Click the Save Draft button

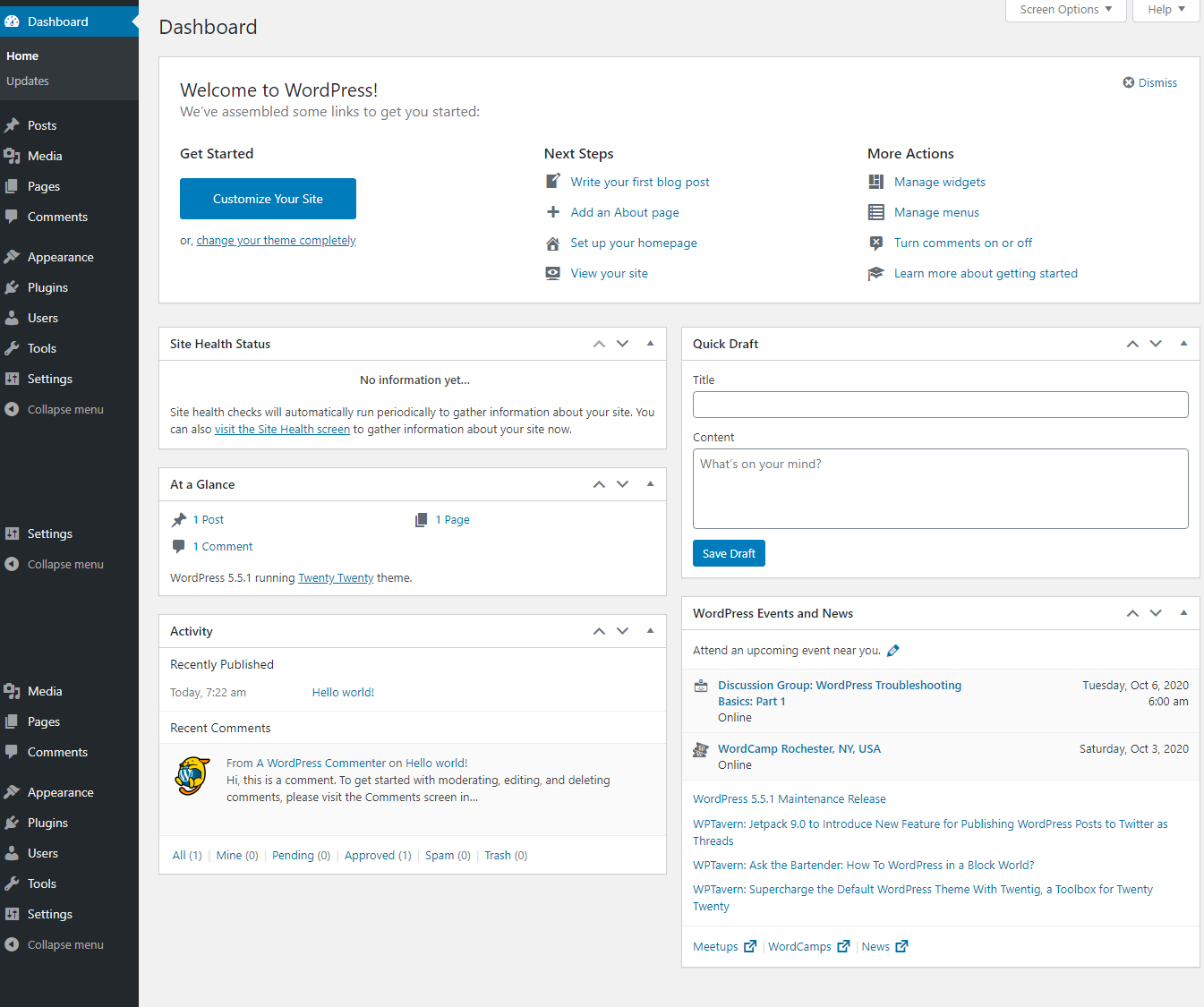point(729,553)
